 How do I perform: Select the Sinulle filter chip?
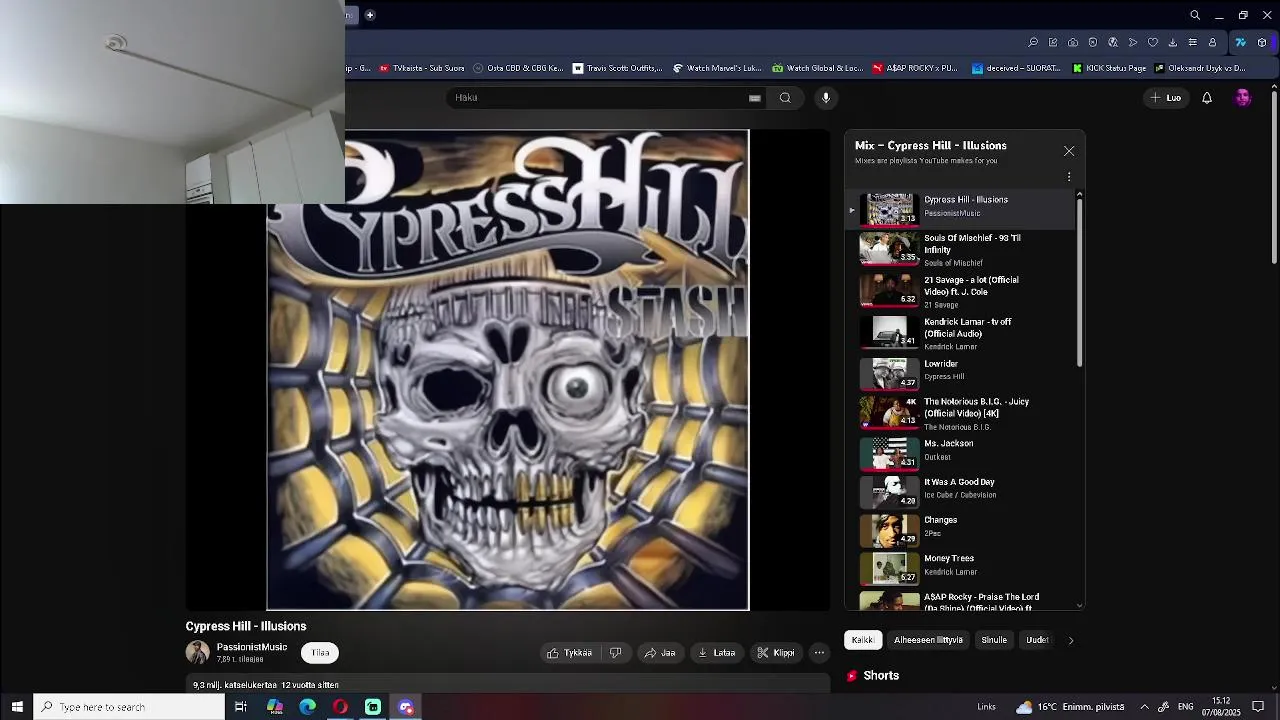(x=994, y=640)
